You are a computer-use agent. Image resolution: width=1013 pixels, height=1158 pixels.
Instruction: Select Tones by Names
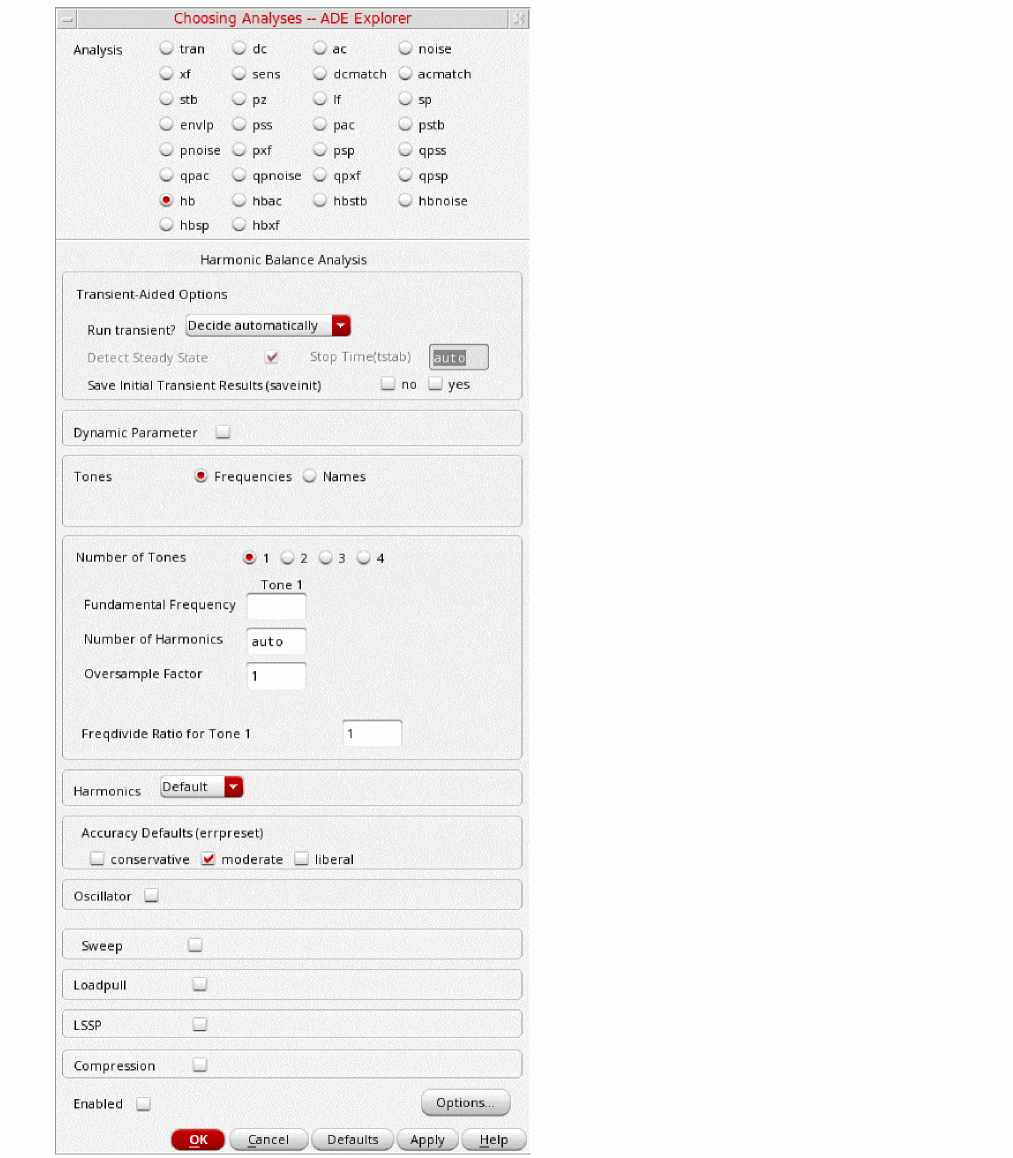(310, 476)
